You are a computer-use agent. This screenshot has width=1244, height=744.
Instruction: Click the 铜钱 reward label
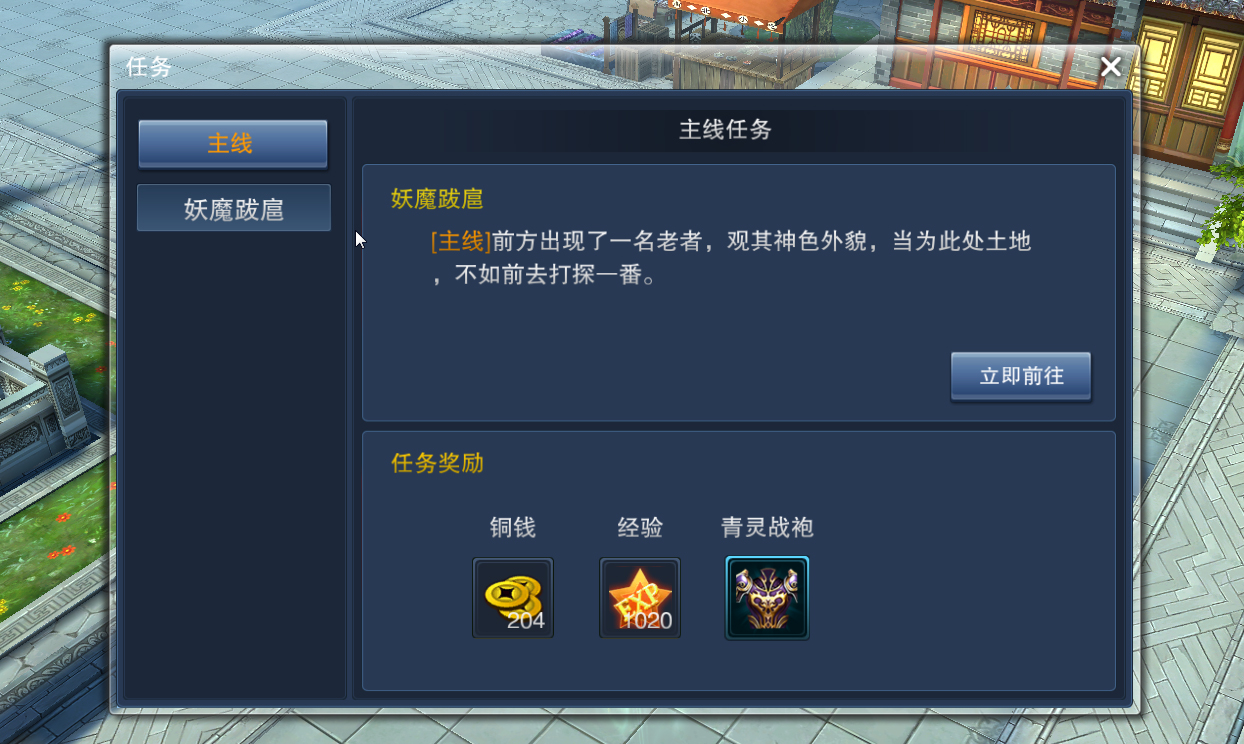pyautogui.click(x=513, y=527)
